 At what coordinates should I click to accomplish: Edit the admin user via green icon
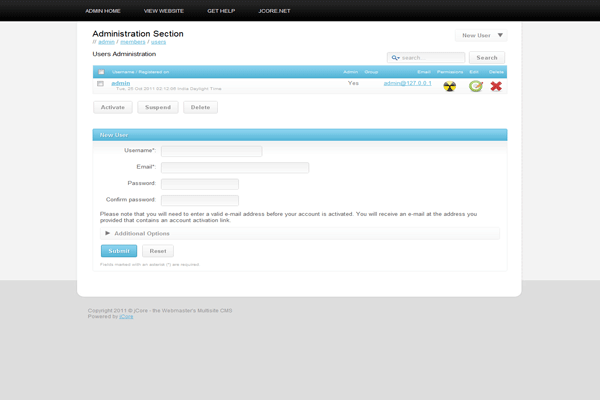(476, 86)
